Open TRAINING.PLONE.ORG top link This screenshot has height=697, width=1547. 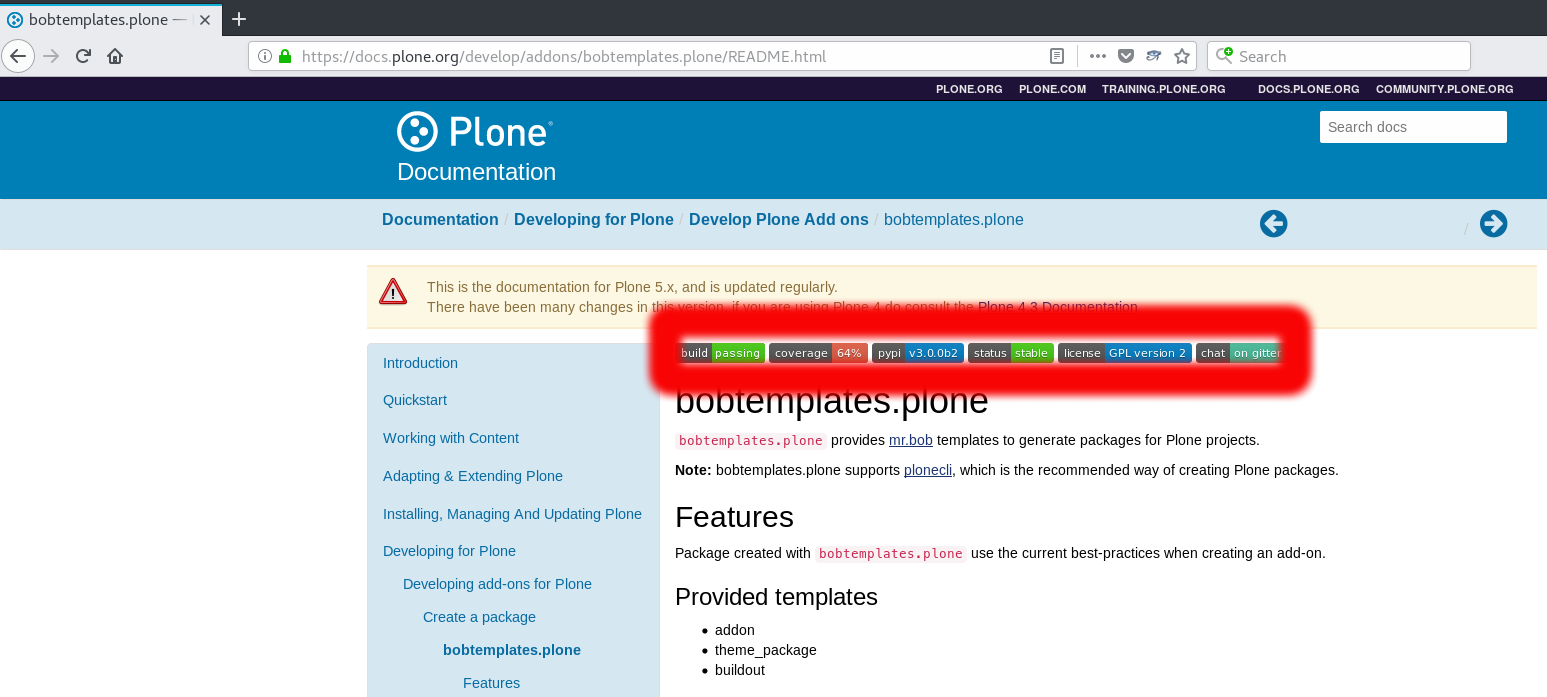coord(1163,89)
